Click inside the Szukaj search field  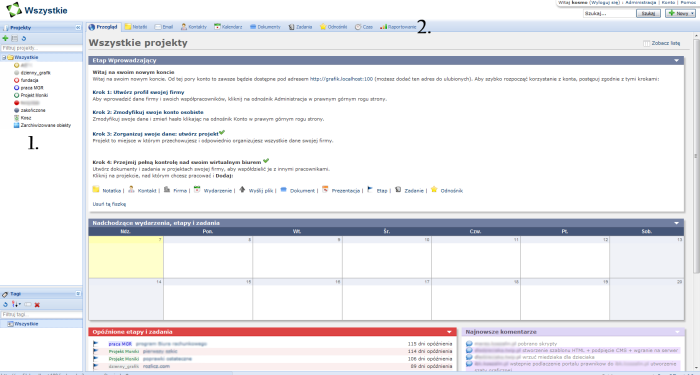609,13
